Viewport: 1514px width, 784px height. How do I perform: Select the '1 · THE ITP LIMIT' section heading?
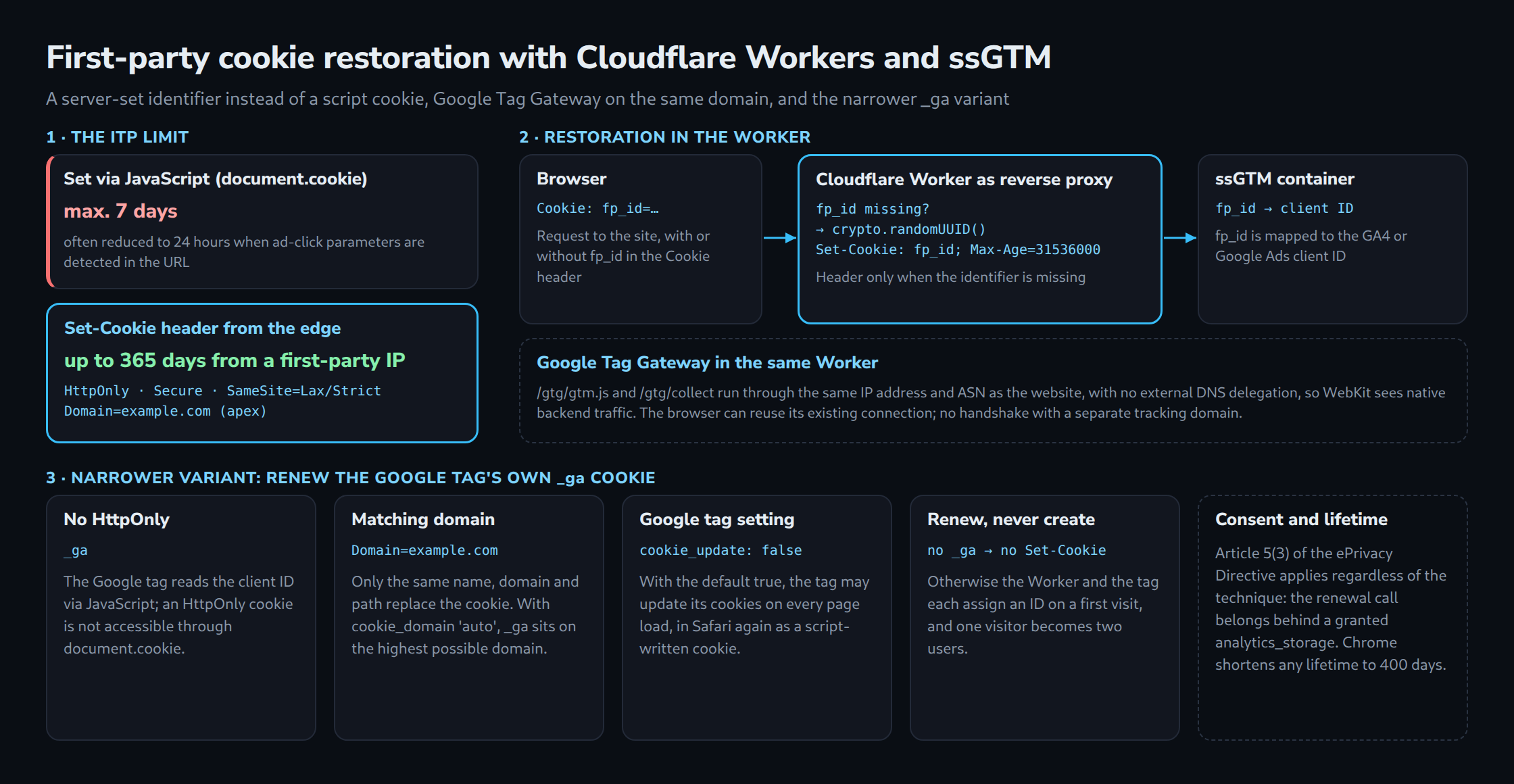[118, 137]
